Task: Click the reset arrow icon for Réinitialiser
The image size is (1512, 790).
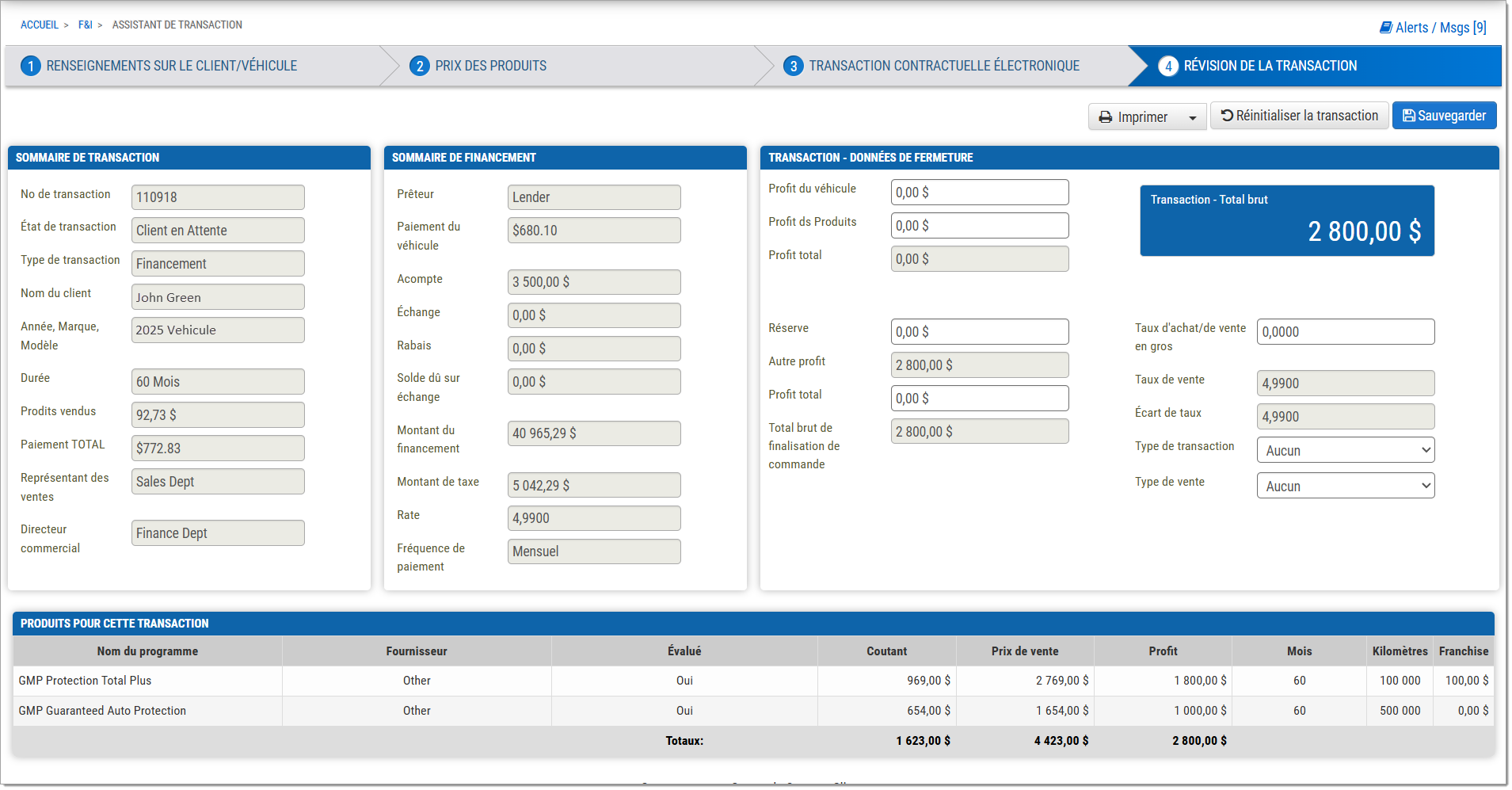Action: [x=1227, y=116]
